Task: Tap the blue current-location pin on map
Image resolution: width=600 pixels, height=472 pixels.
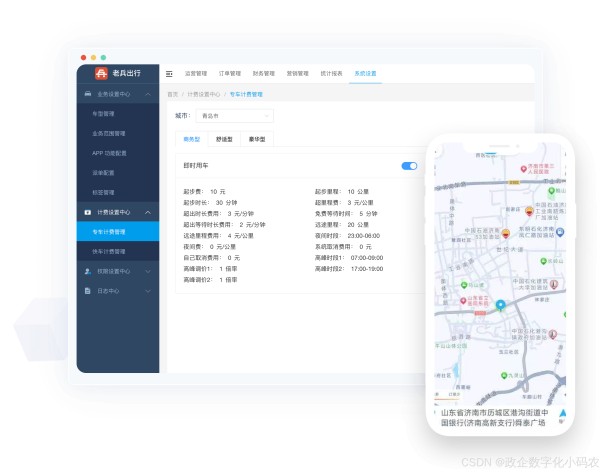Action: tap(501, 305)
